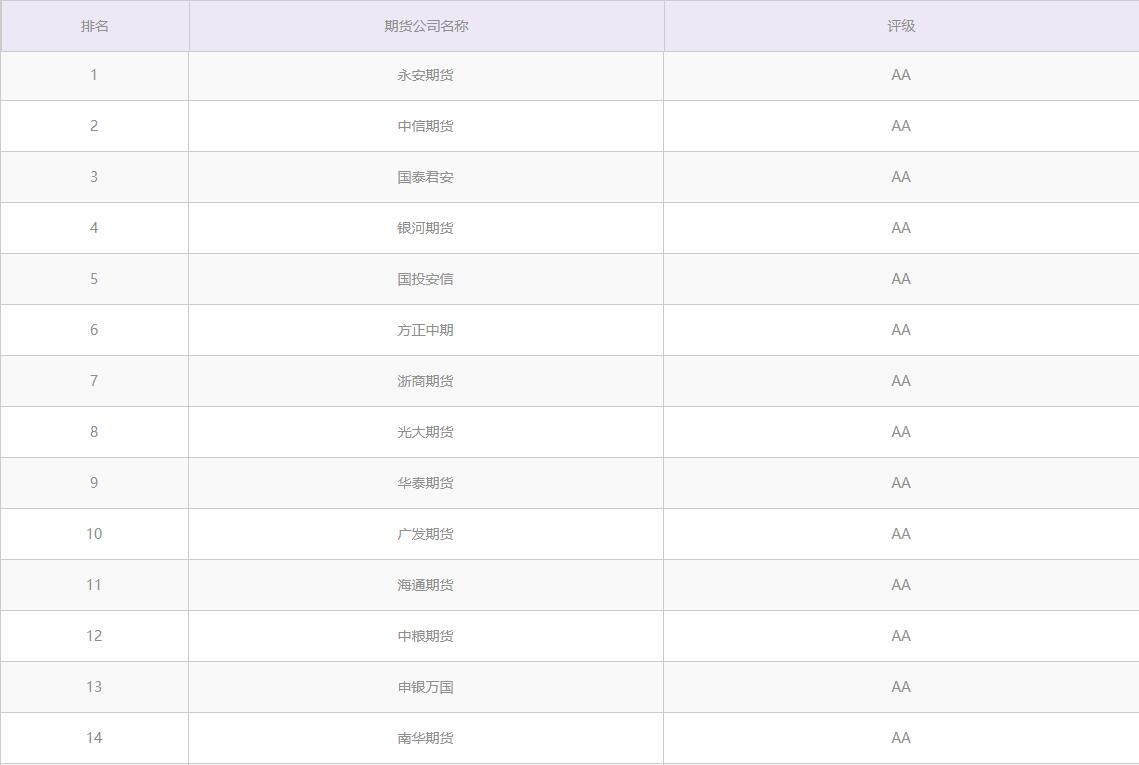Select the 中信期货 company name cell

coord(426,126)
